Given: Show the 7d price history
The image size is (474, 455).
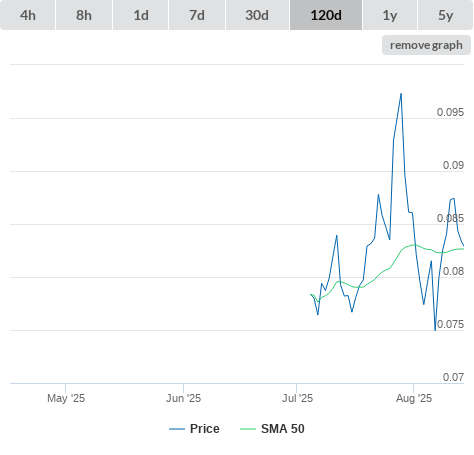Looking at the screenshot, I should [197, 15].
